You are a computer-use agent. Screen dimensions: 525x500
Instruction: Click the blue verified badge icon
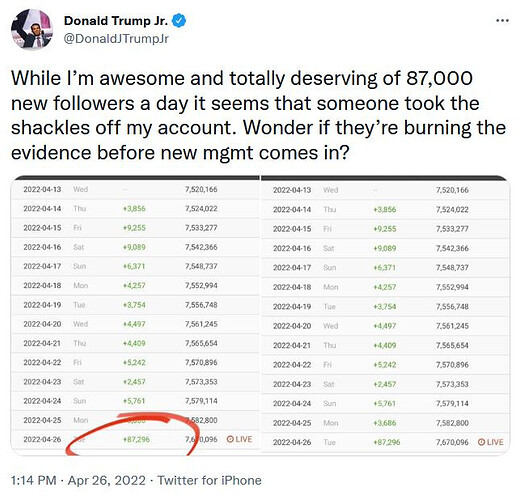(x=179, y=21)
